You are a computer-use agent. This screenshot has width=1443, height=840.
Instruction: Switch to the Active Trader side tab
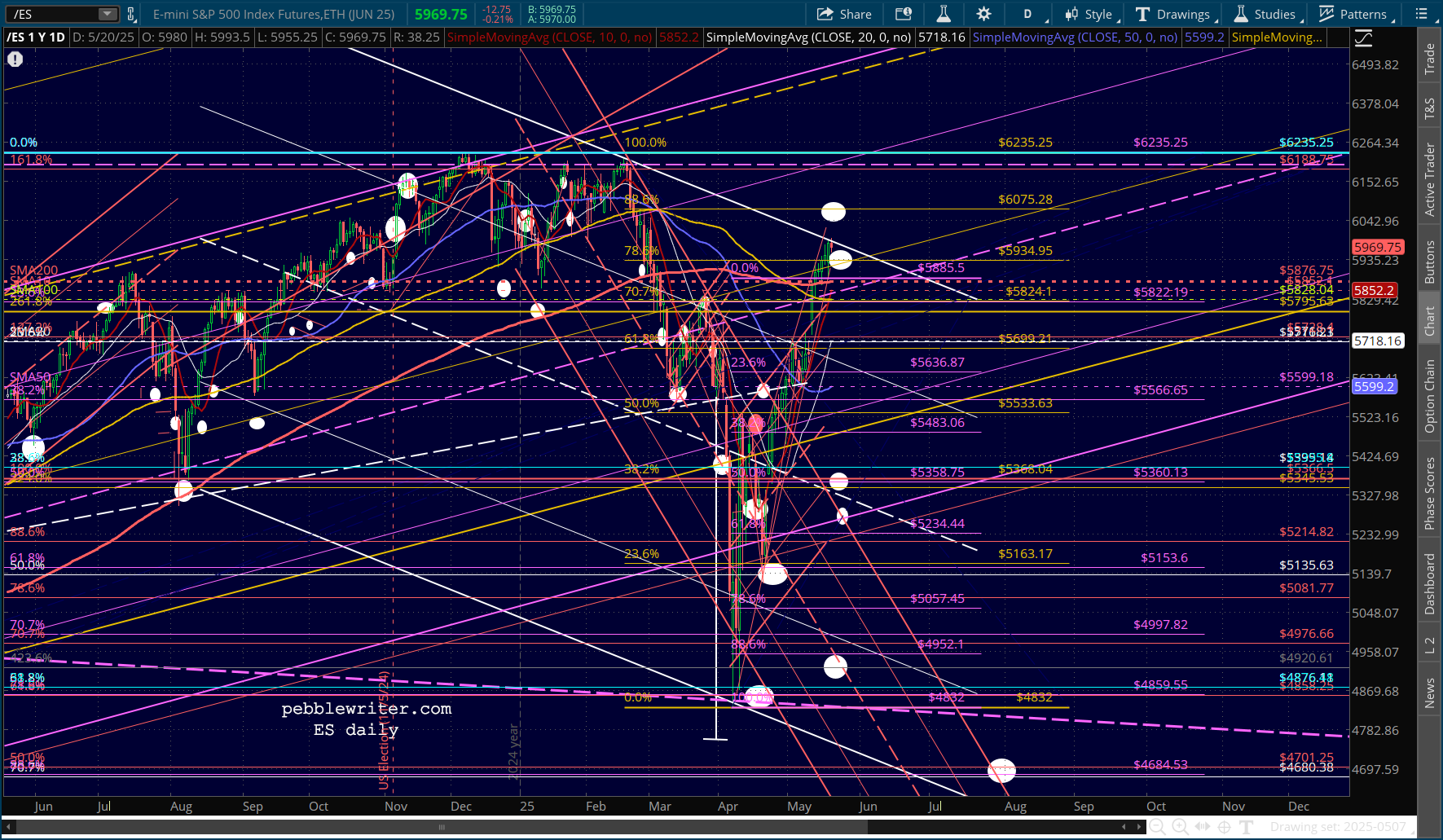click(x=1429, y=179)
